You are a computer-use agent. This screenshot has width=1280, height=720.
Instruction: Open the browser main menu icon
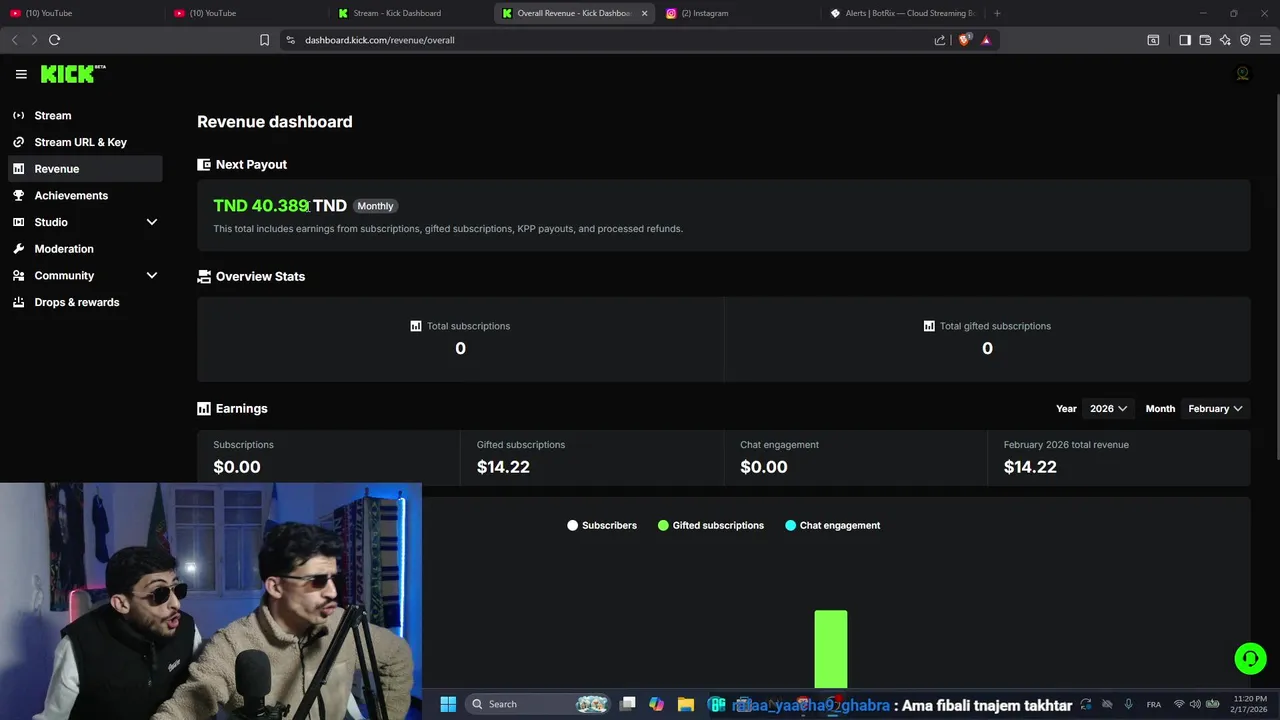(1265, 40)
